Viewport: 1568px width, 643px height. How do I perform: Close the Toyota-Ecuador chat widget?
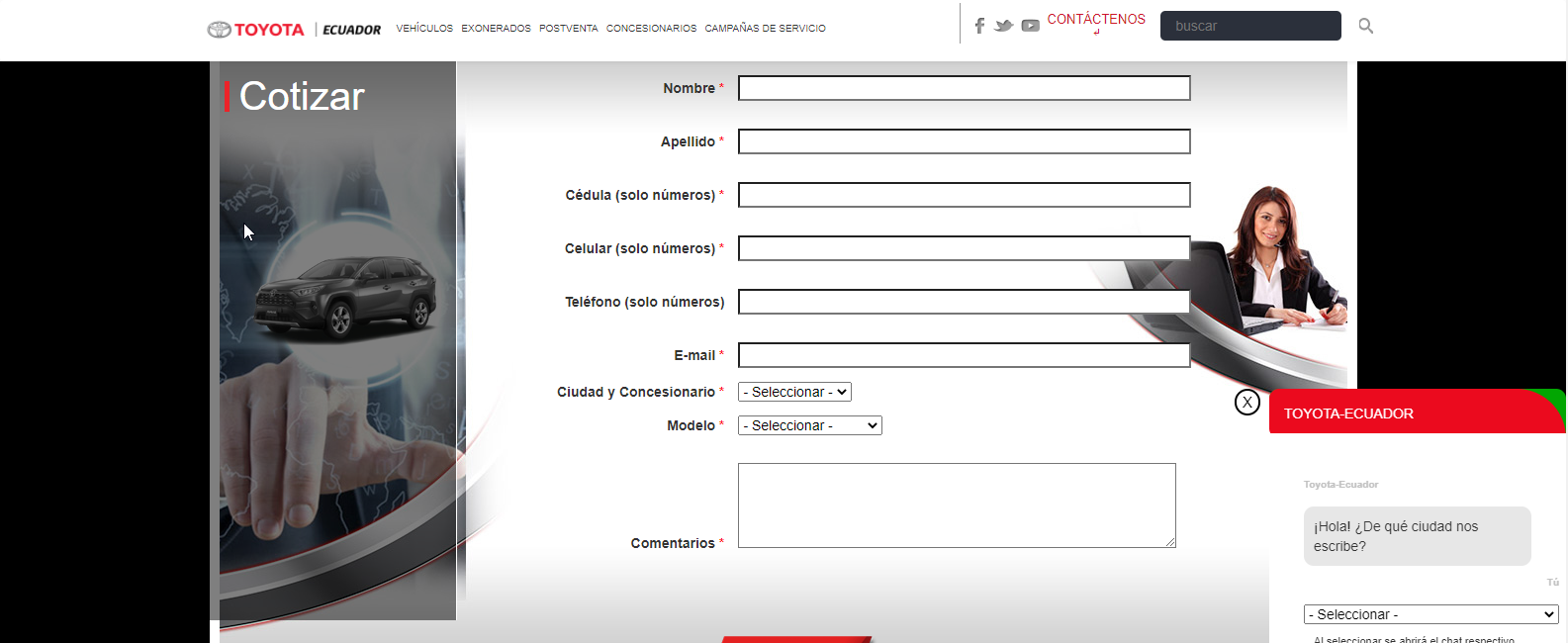1247,402
